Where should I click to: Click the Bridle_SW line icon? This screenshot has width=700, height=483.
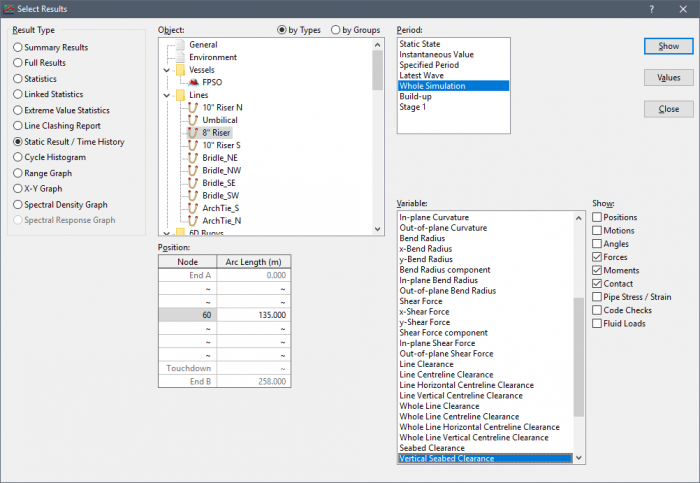click(193, 196)
